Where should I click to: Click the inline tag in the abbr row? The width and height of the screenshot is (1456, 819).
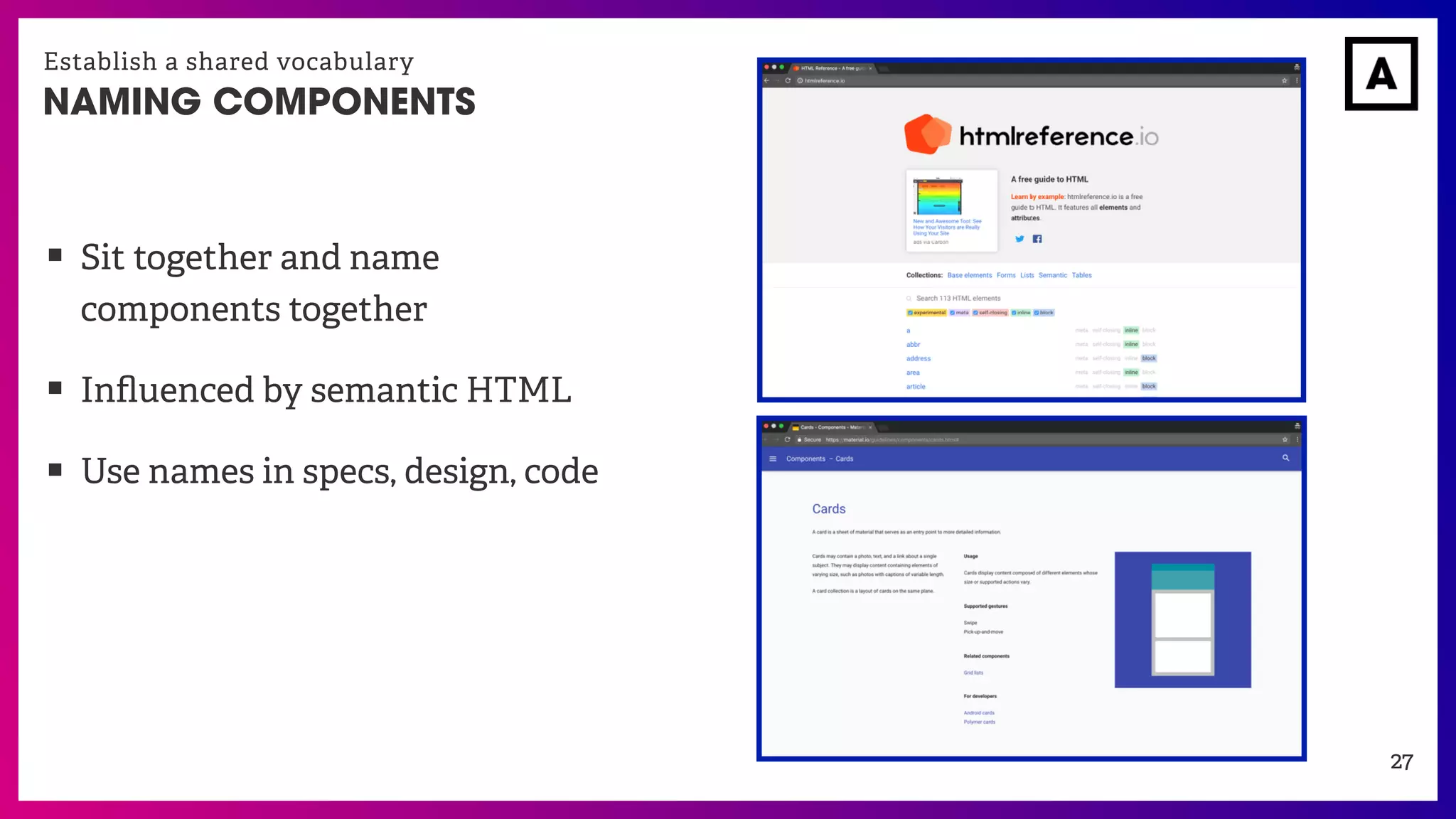[x=1131, y=344]
